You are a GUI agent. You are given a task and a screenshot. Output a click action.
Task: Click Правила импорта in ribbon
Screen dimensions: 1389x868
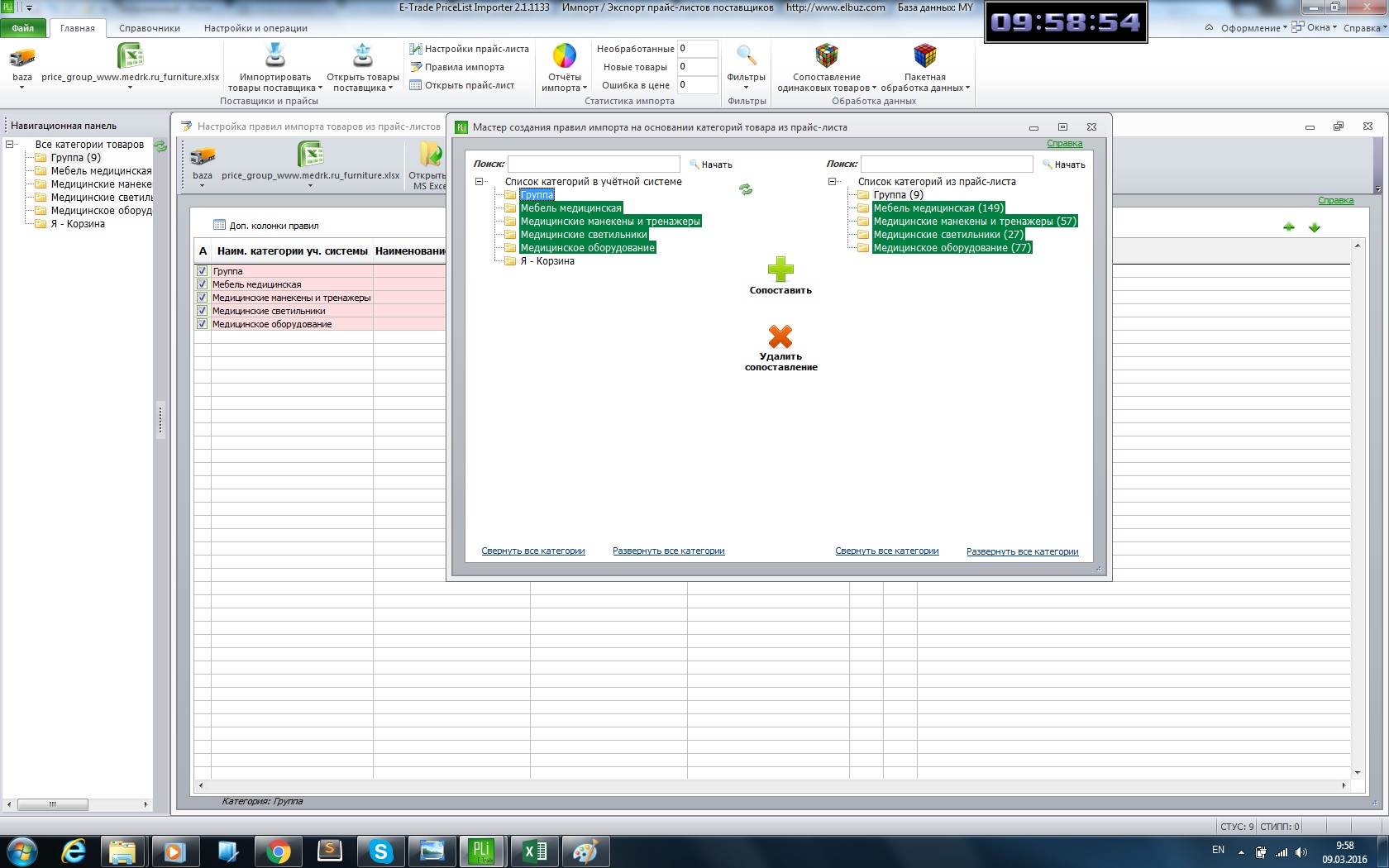[457, 67]
